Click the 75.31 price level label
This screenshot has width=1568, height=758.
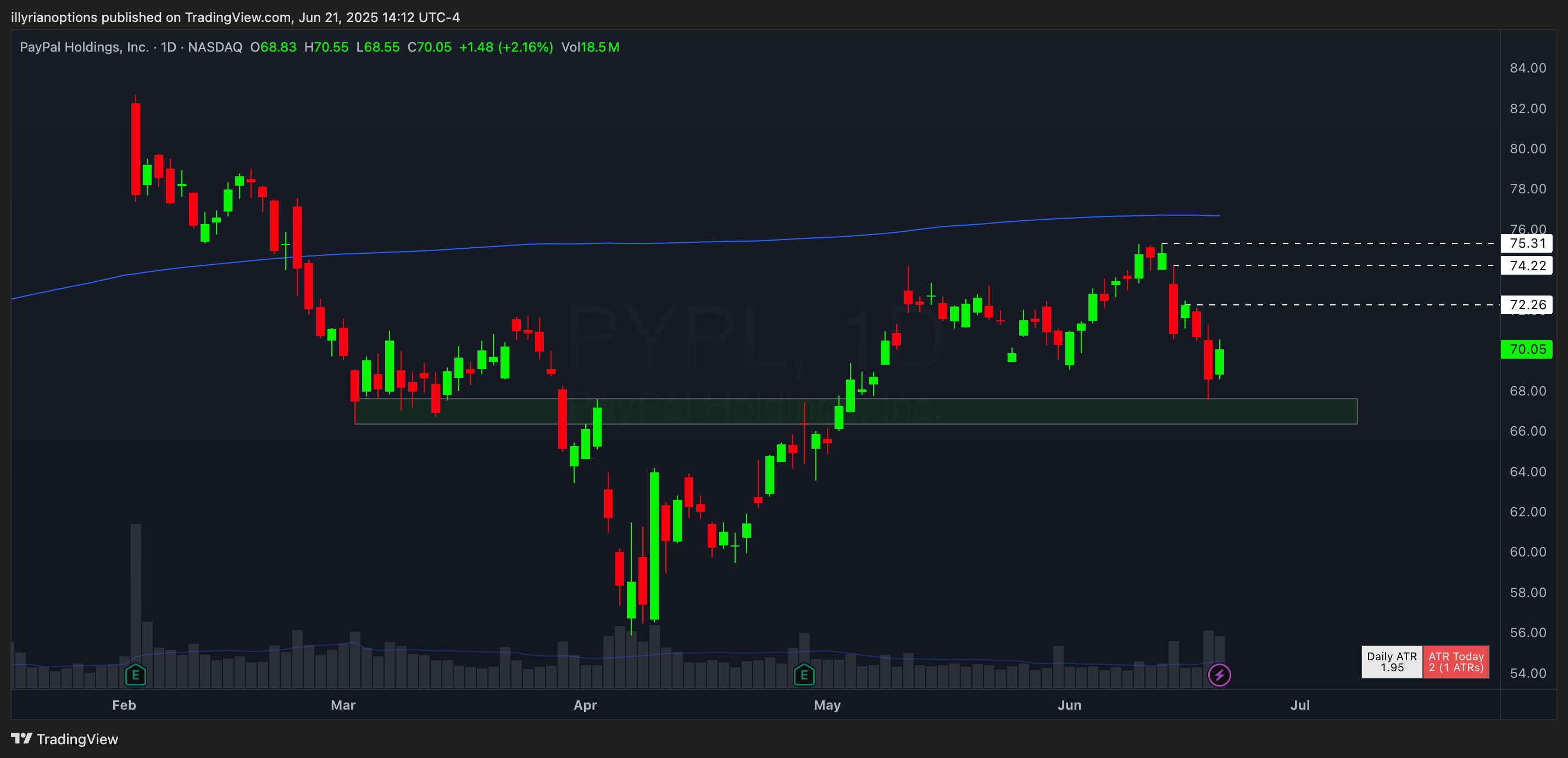pyautogui.click(x=1527, y=243)
